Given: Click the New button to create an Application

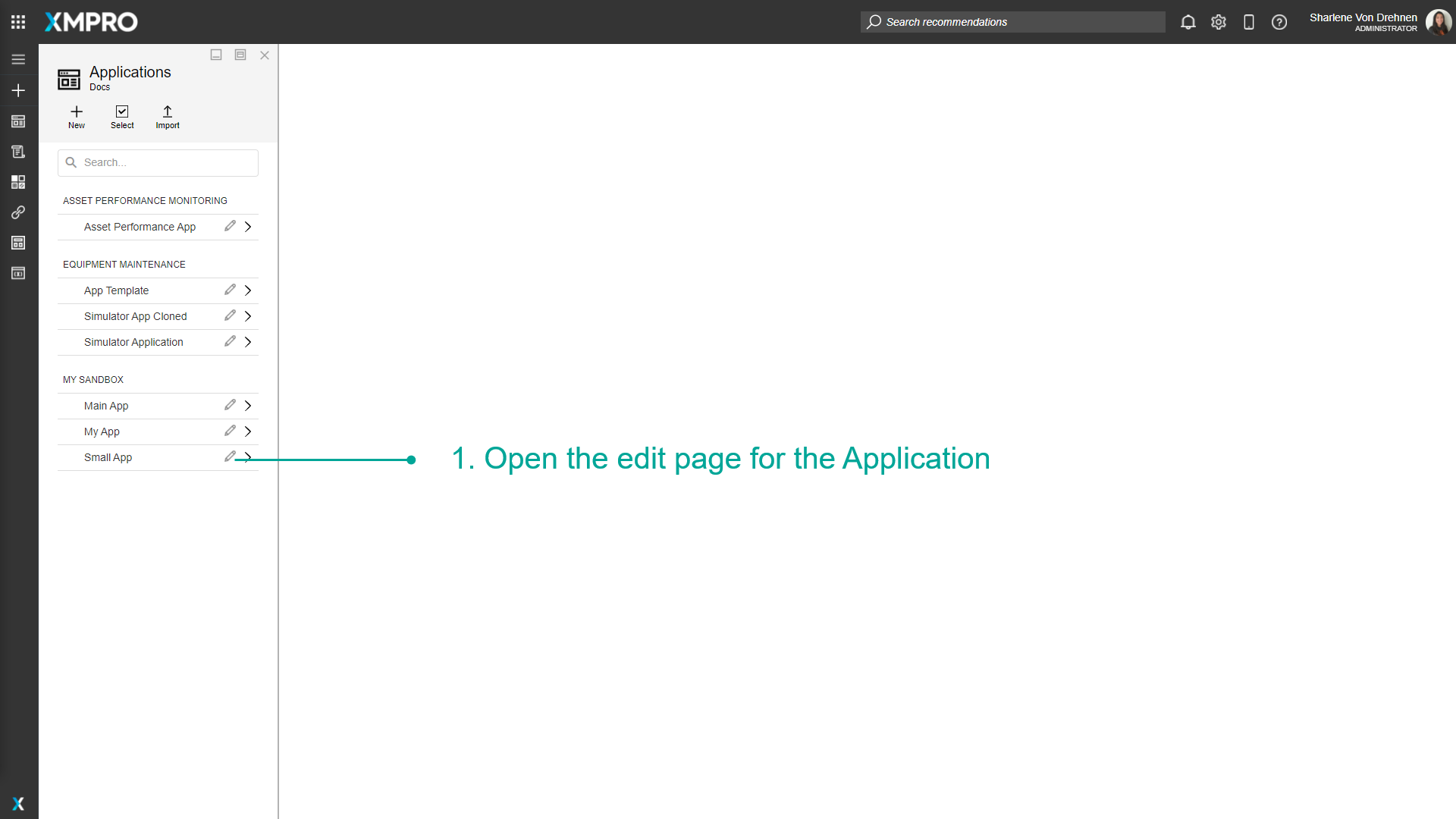Looking at the screenshot, I should [76, 116].
